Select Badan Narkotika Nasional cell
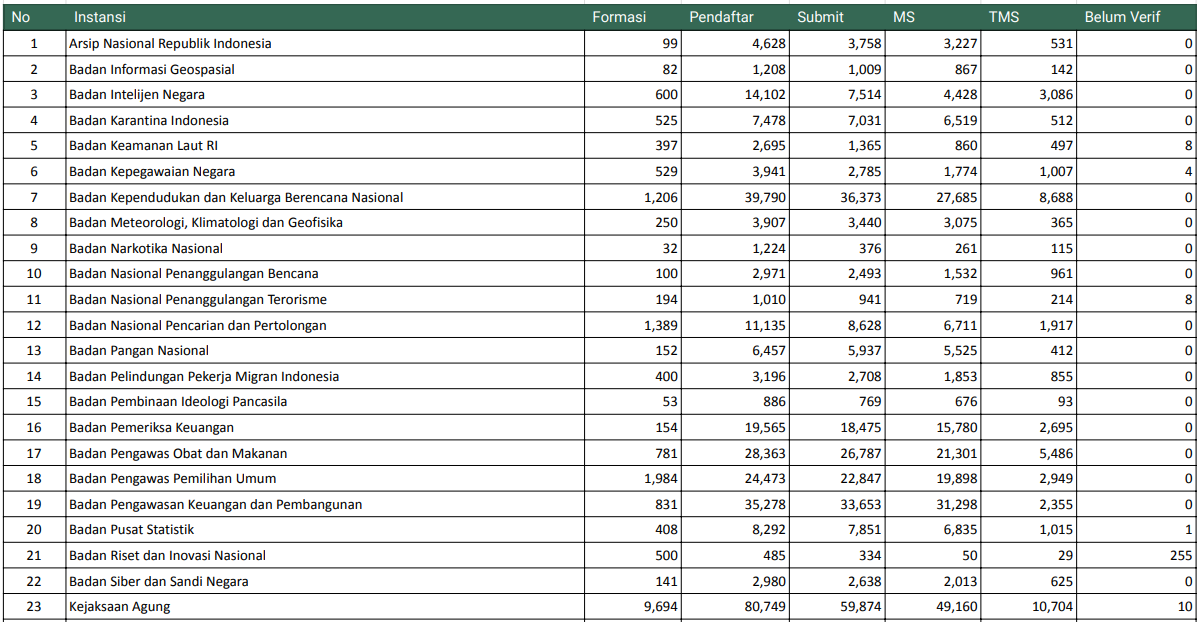This screenshot has height=622, width=1197. (x=325, y=248)
